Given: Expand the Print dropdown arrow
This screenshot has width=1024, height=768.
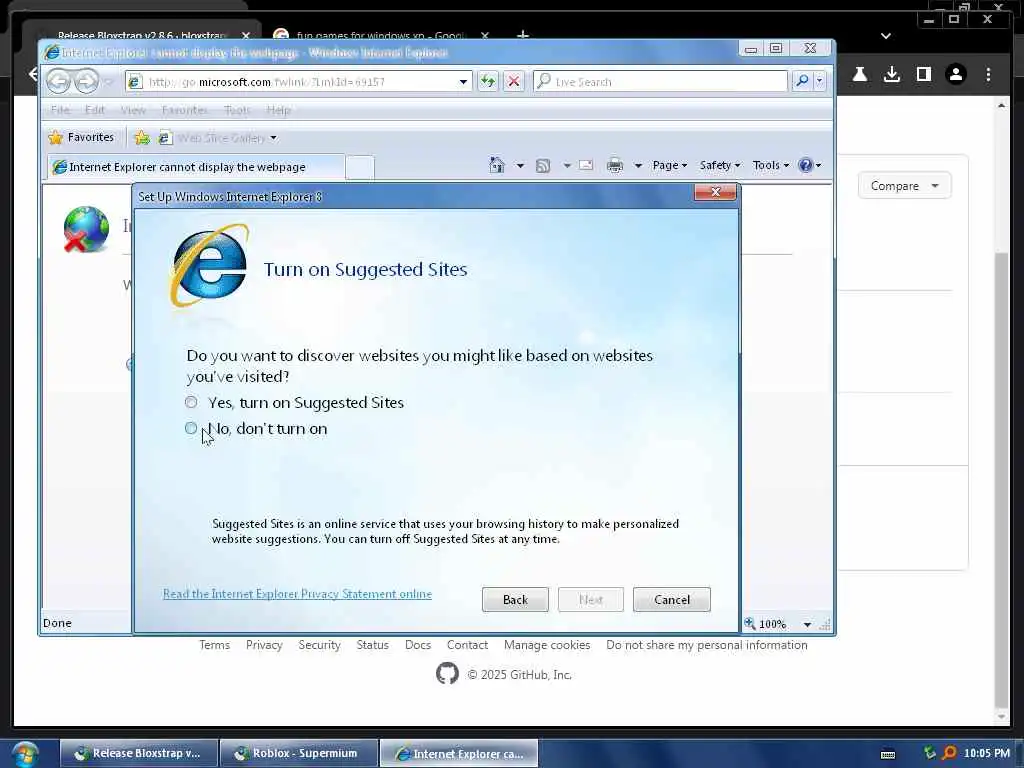Looking at the screenshot, I should 638,165.
